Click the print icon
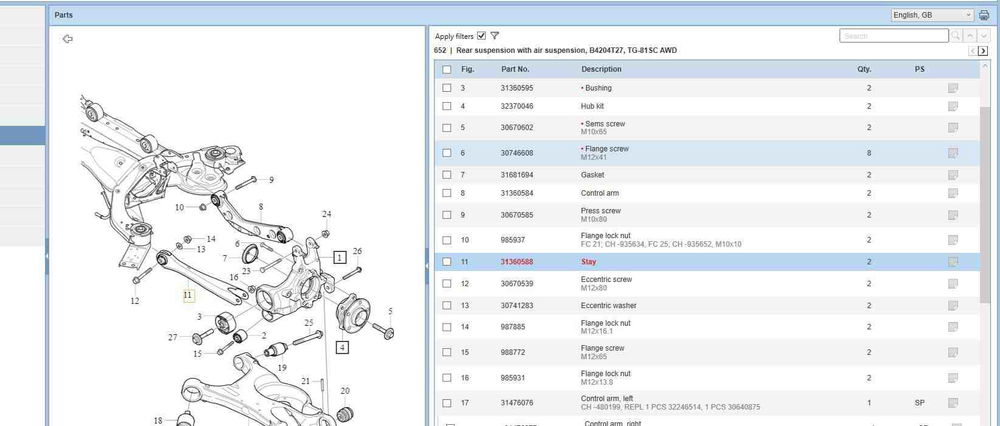This screenshot has height=426, width=1000. point(984,15)
